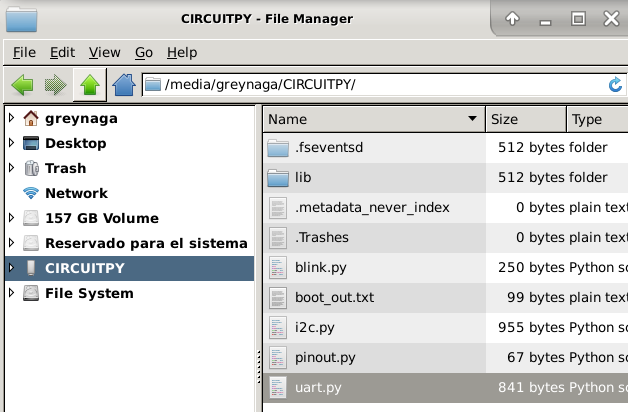Viewport: 628px width, 412px height.
Task: Open the Go menu
Action: pyautogui.click(x=144, y=52)
